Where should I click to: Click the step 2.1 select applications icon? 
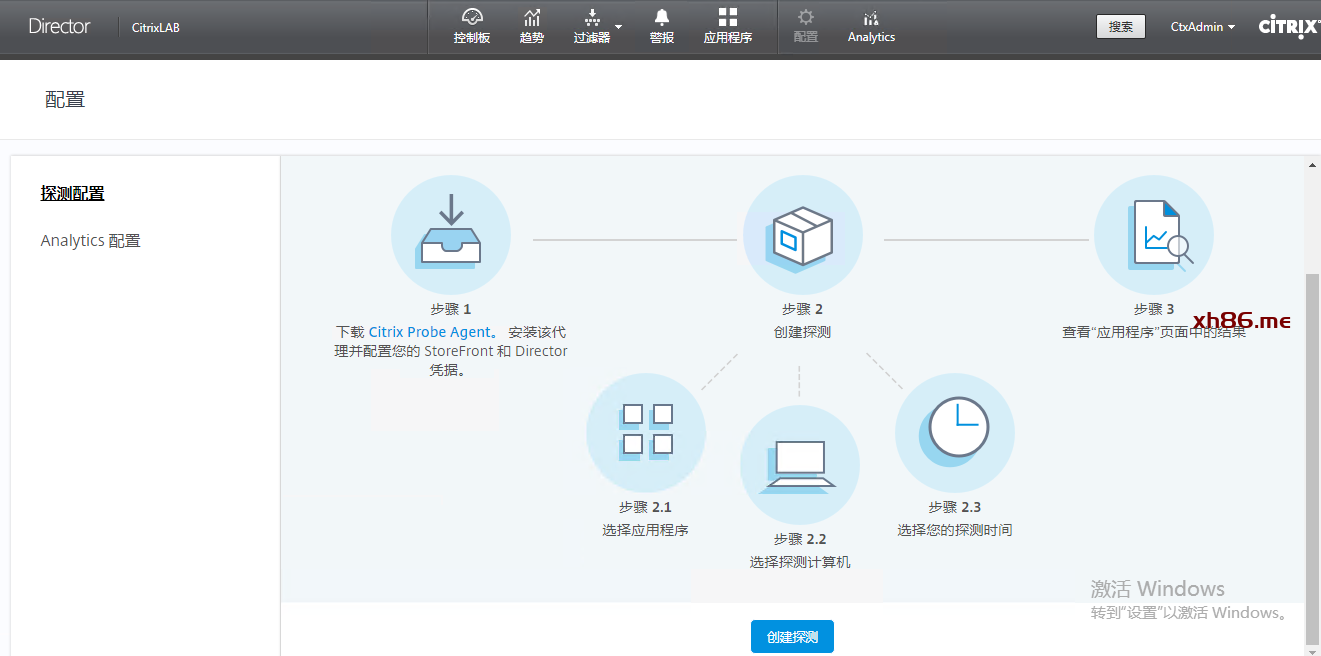pyautogui.click(x=646, y=433)
